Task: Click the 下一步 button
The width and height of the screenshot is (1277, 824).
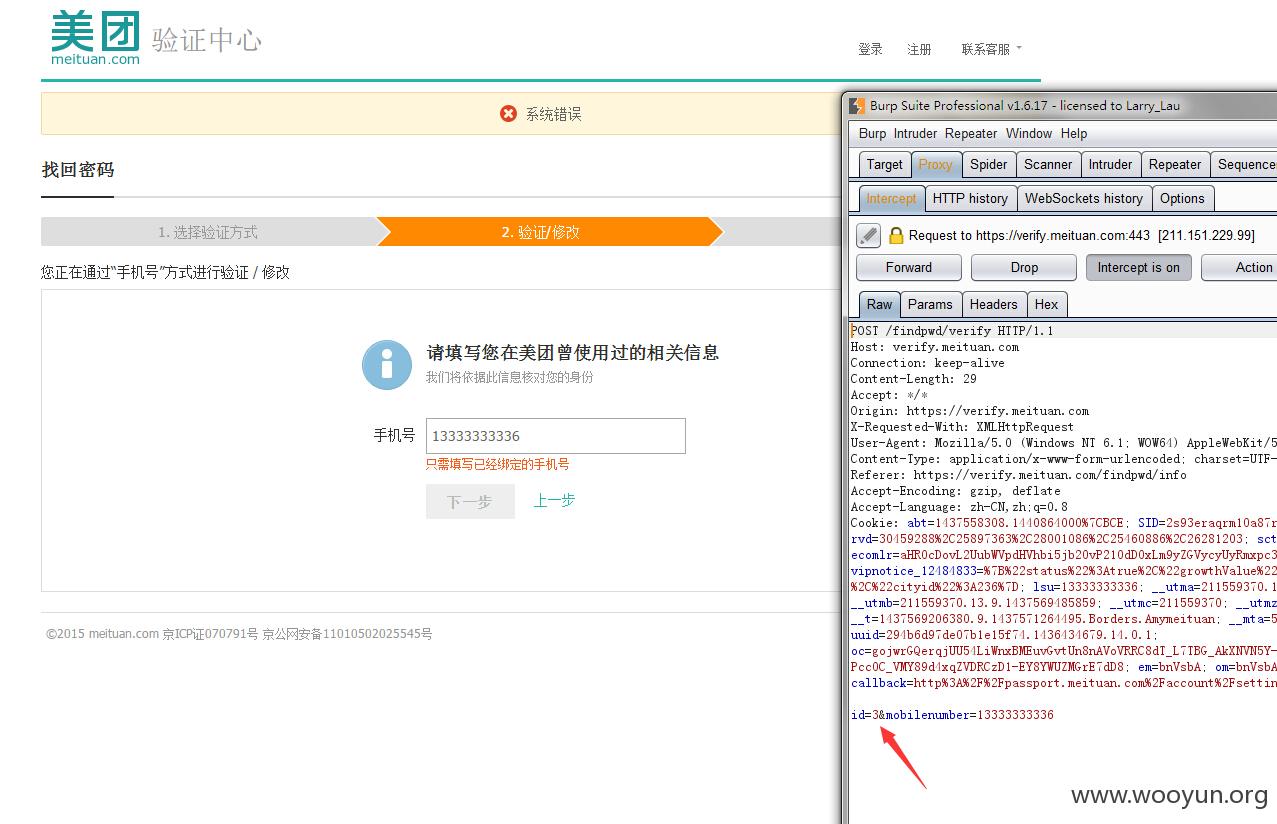Action: [x=470, y=502]
